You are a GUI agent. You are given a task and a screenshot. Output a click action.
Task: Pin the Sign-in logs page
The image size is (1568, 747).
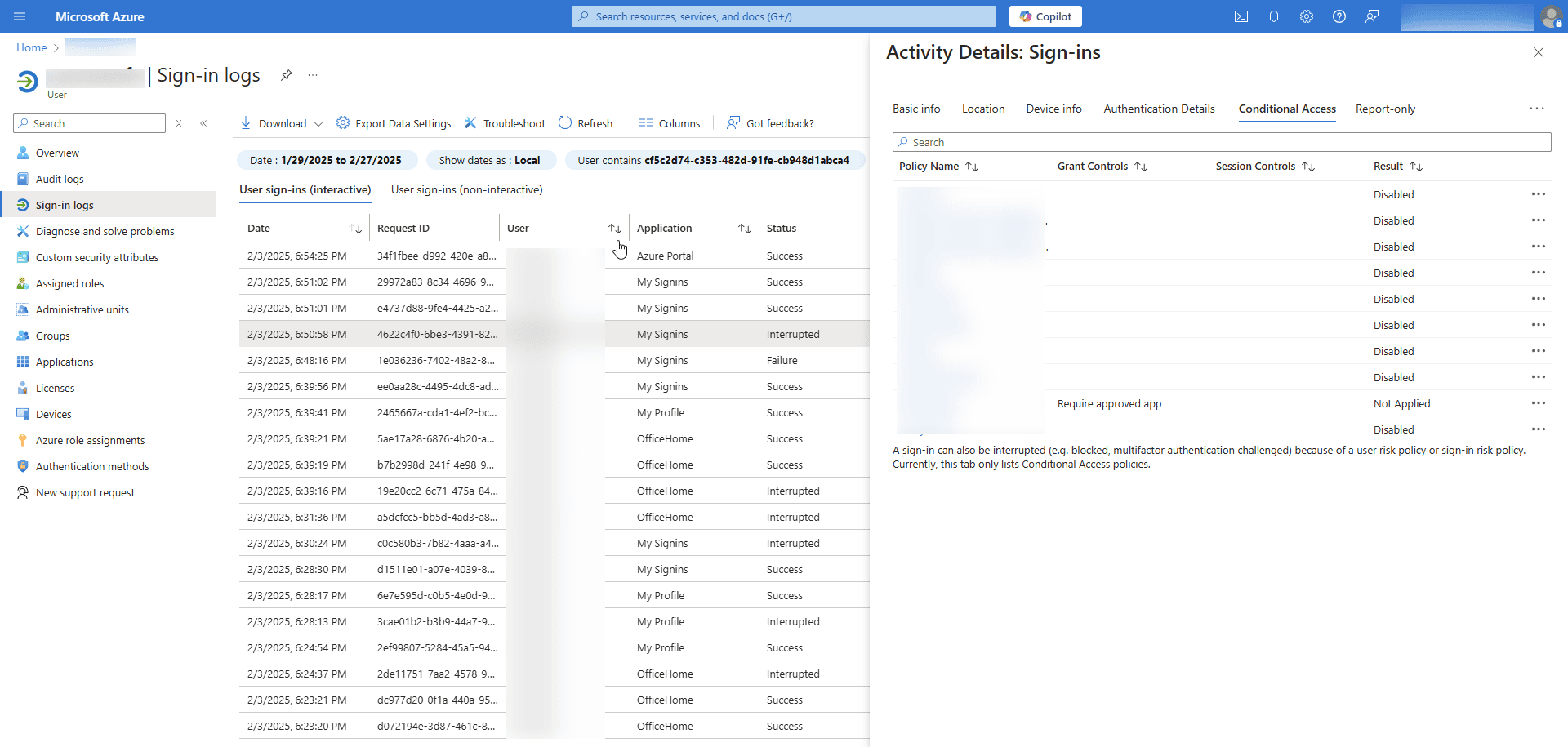(287, 75)
